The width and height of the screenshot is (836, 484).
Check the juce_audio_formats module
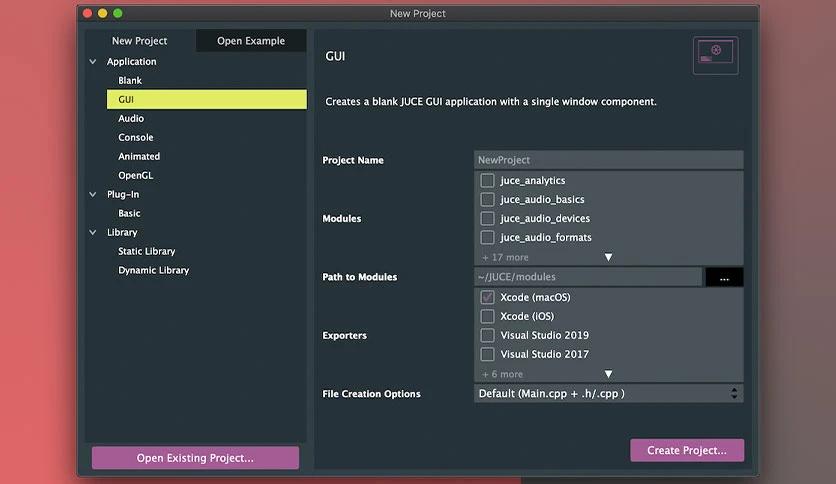tap(487, 237)
